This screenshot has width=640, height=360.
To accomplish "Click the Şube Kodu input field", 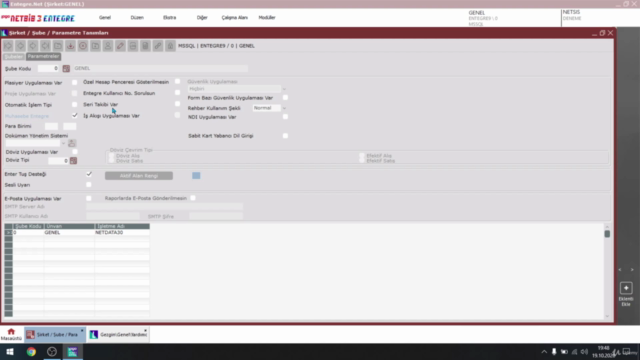I will 49,69.
